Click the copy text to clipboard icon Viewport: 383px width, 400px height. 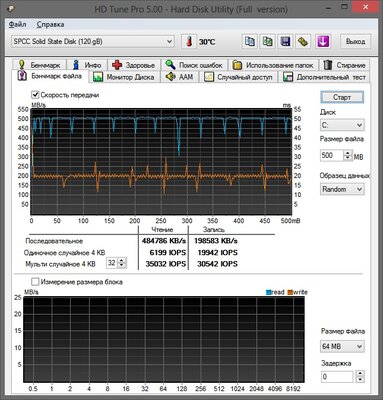click(x=250, y=42)
